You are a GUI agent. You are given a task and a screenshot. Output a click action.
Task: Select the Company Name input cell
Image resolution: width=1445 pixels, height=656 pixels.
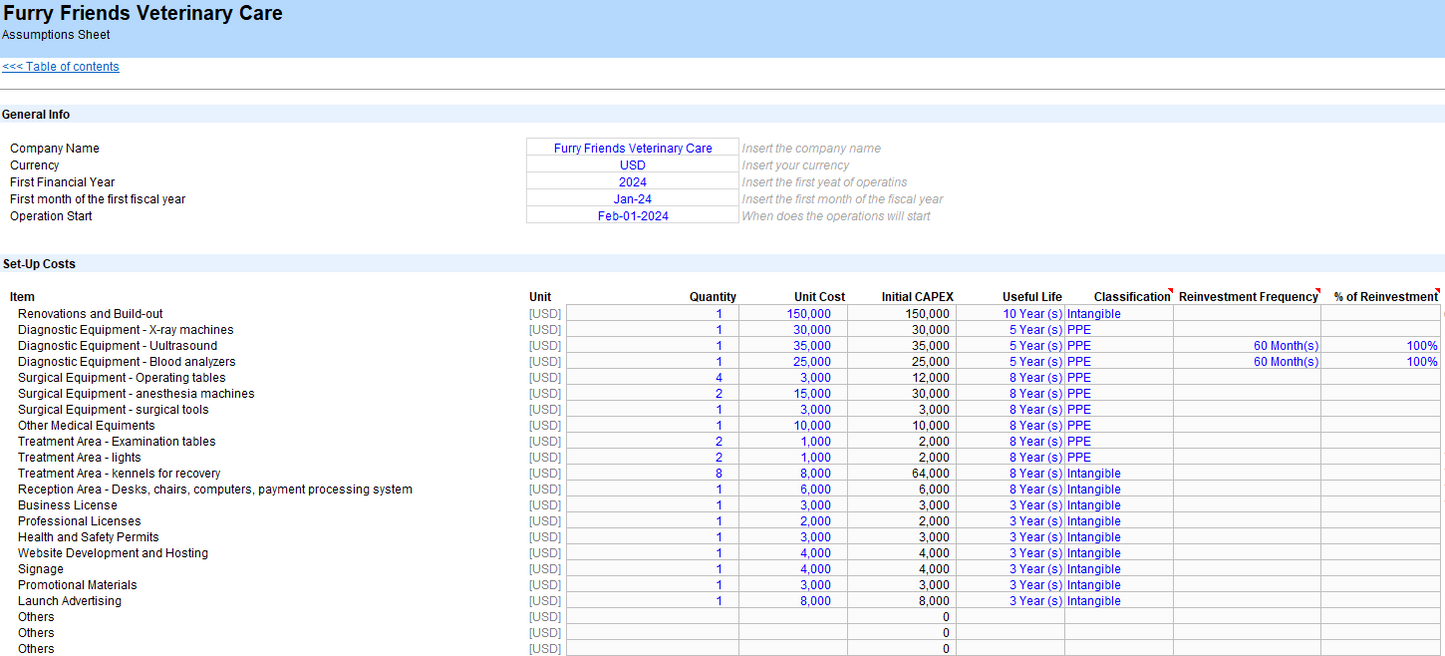coord(632,148)
